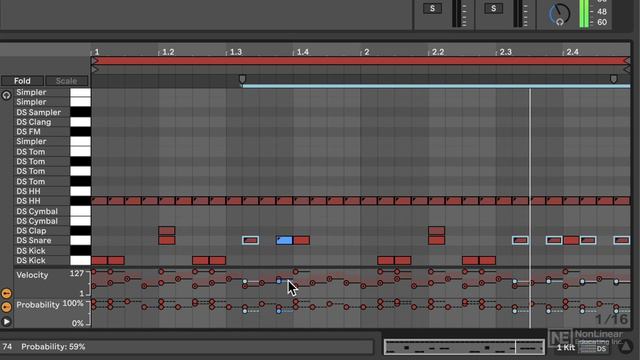Click the blue selected DS Snare note
Image resolution: width=640 pixels, height=360 pixels.
click(284, 240)
